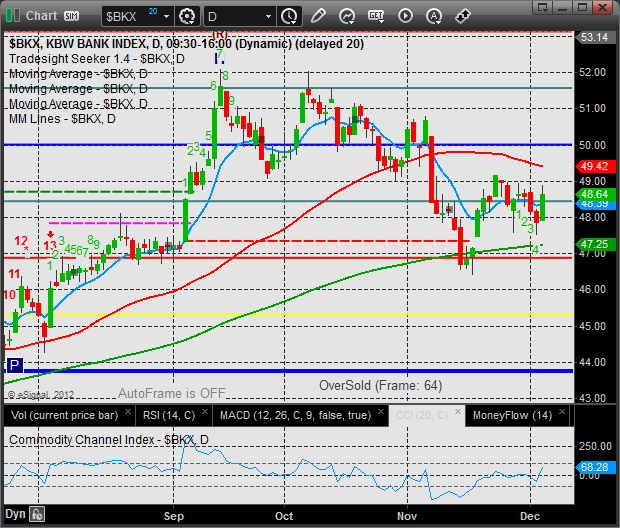The width and height of the screenshot is (620, 528).
Task: Click the bar replay play button
Action: click(405, 16)
